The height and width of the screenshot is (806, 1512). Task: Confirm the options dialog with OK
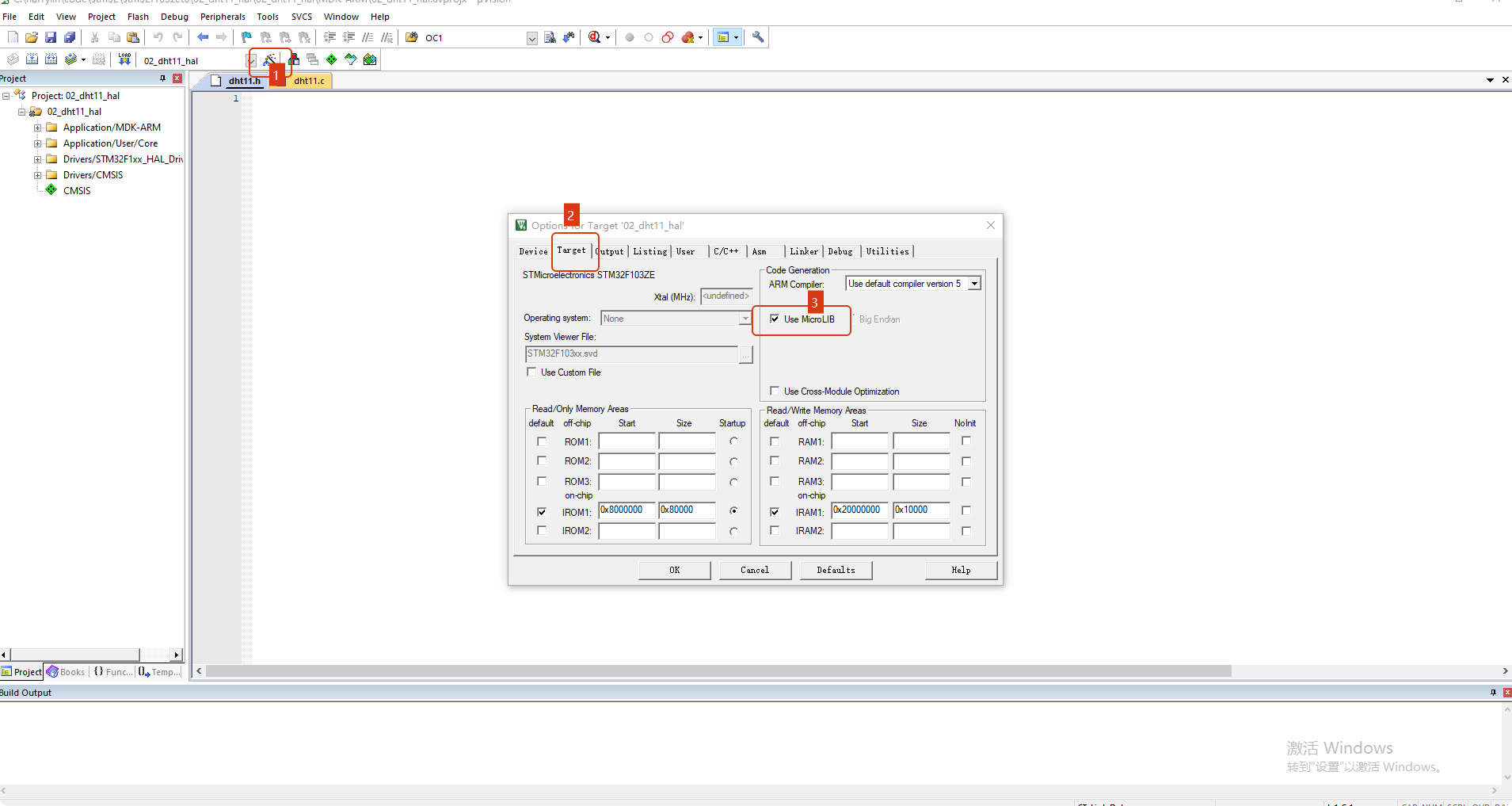tap(674, 570)
